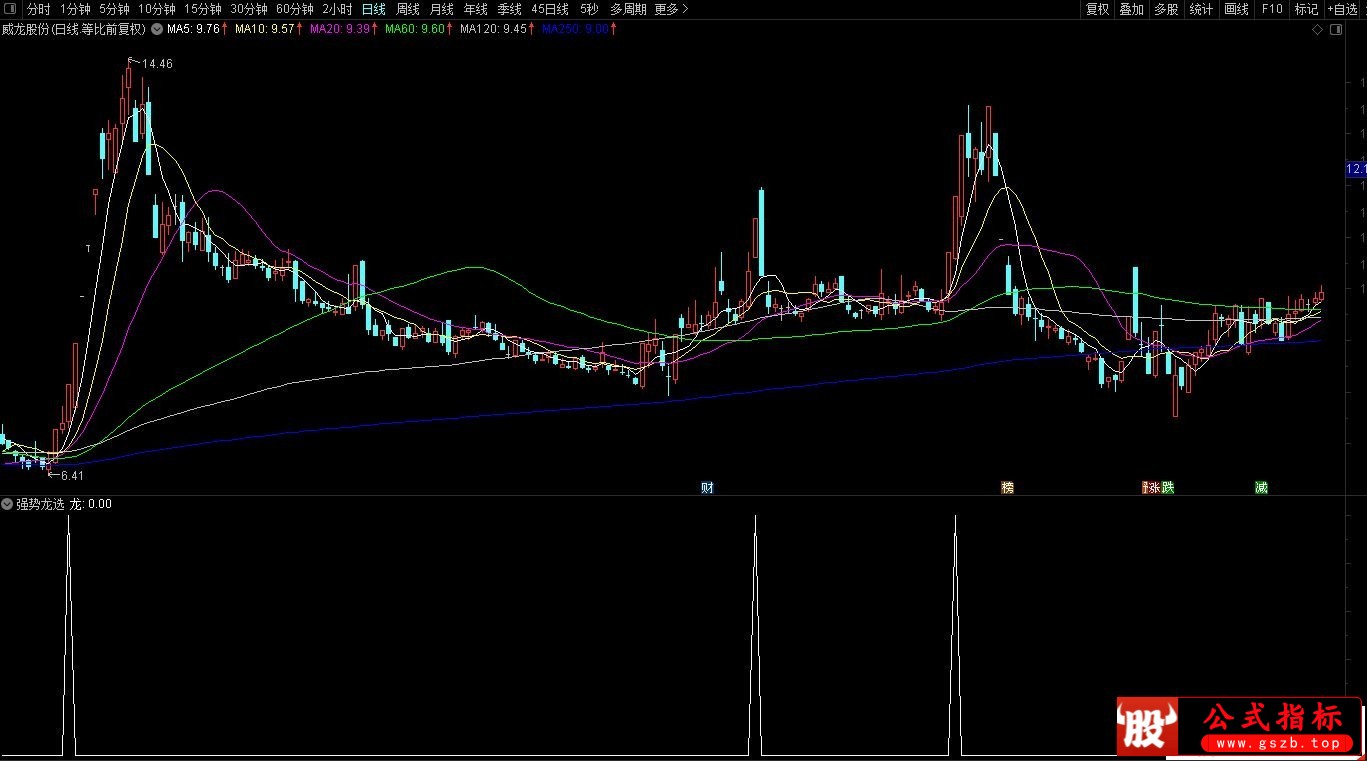Click the MA10: 9.57 indicator label
Image resolution: width=1367 pixels, height=761 pixels.
[x=265, y=29]
